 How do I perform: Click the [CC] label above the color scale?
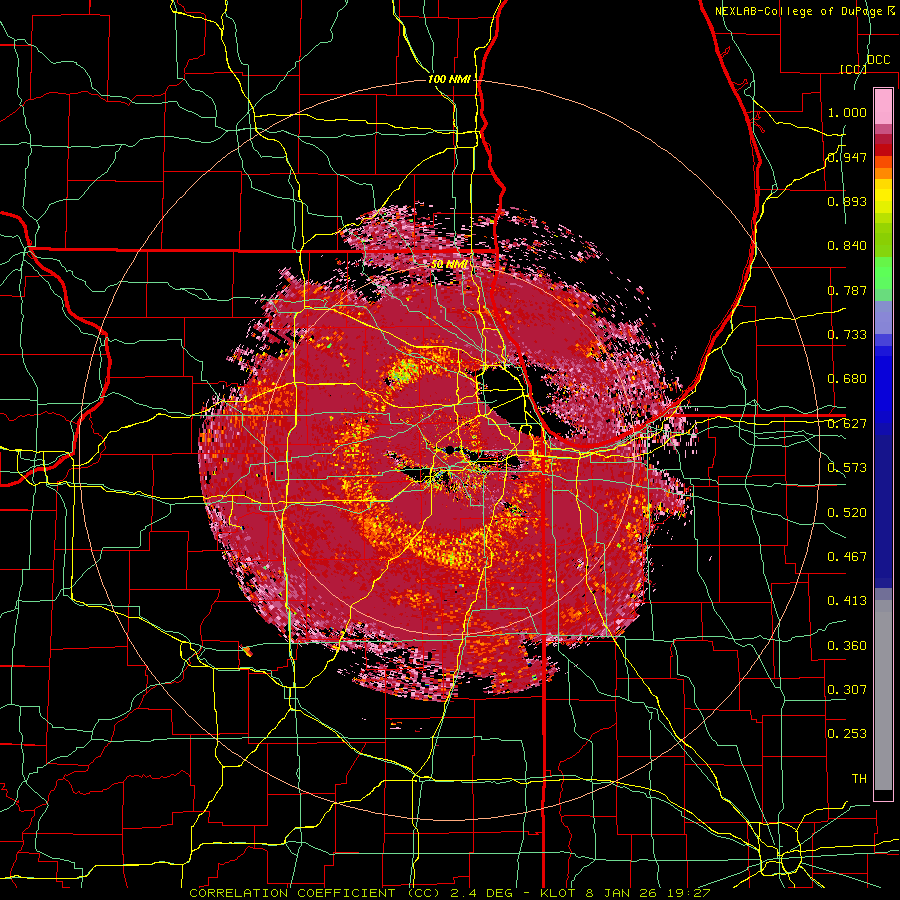(853, 69)
